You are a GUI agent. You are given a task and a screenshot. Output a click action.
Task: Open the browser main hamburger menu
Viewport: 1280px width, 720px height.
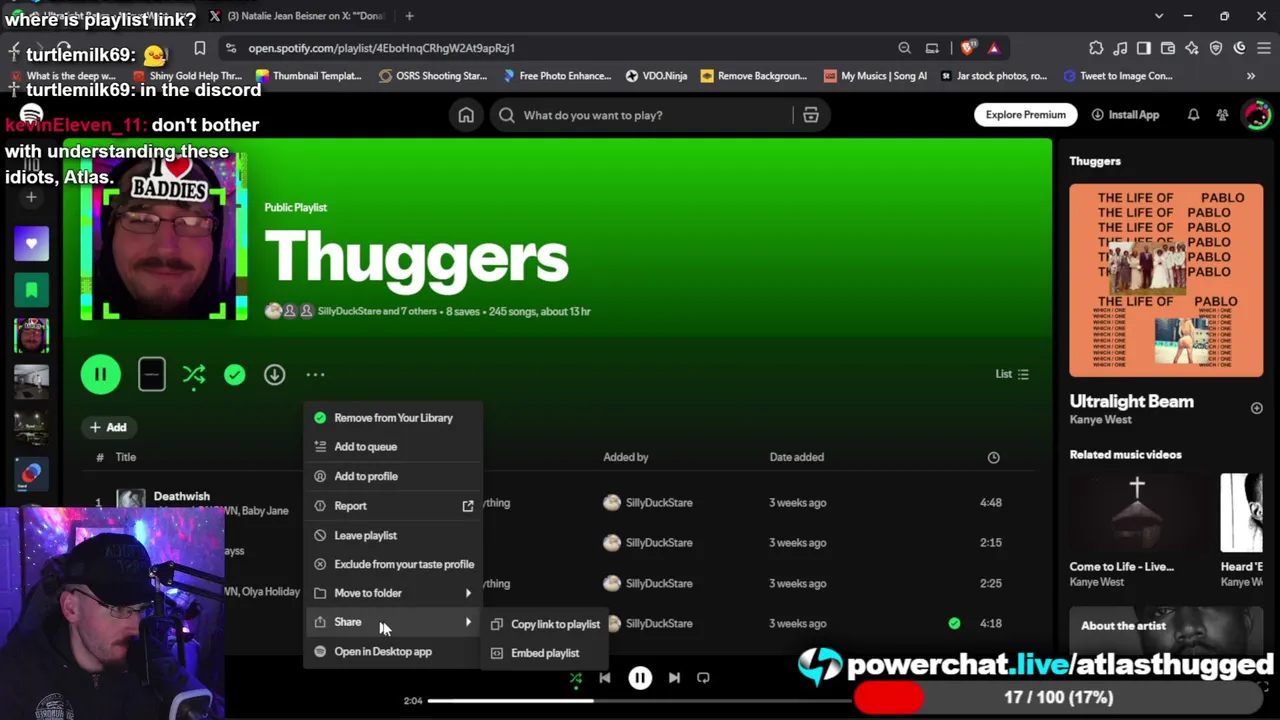coord(1264,48)
